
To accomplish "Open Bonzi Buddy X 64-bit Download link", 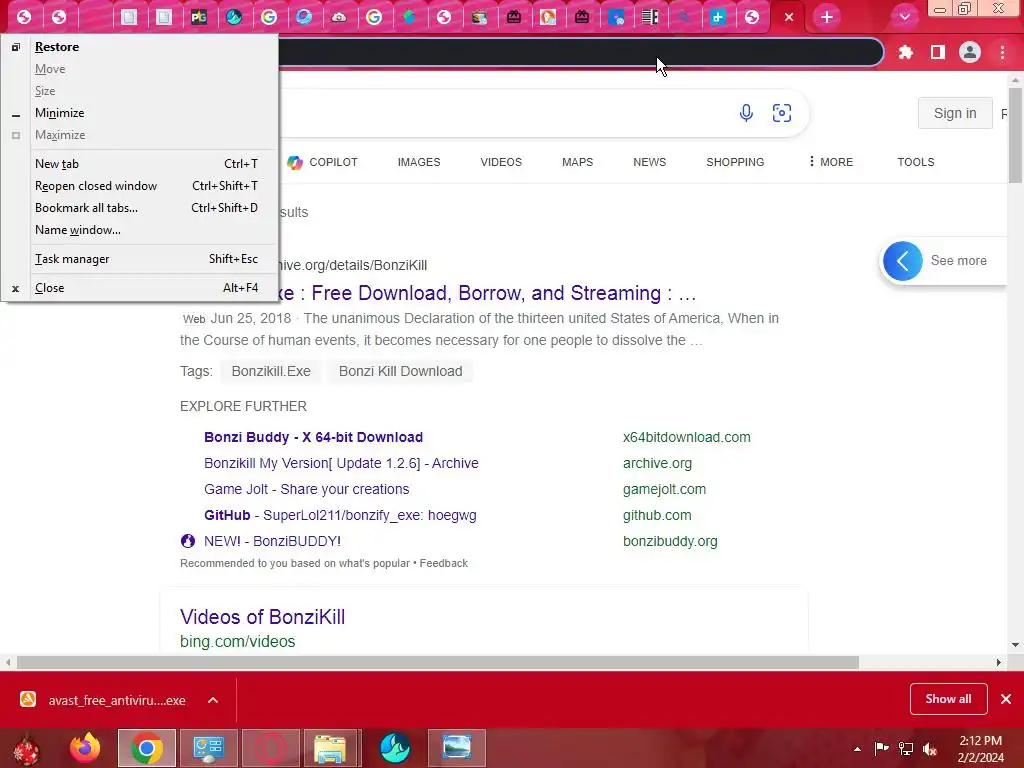I will coord(313,437).
